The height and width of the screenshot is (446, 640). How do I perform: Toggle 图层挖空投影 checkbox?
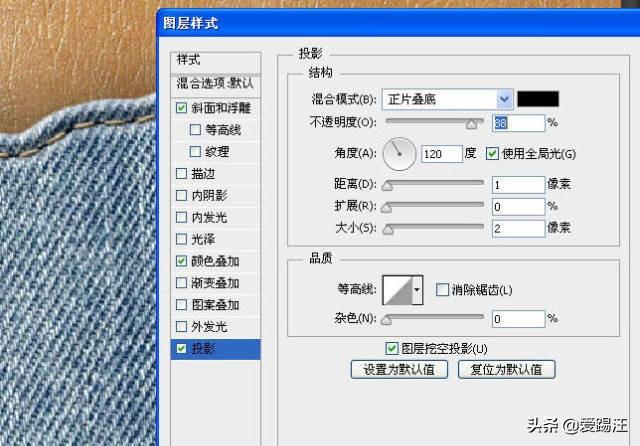pyautogui.click(x=391, y=348)
